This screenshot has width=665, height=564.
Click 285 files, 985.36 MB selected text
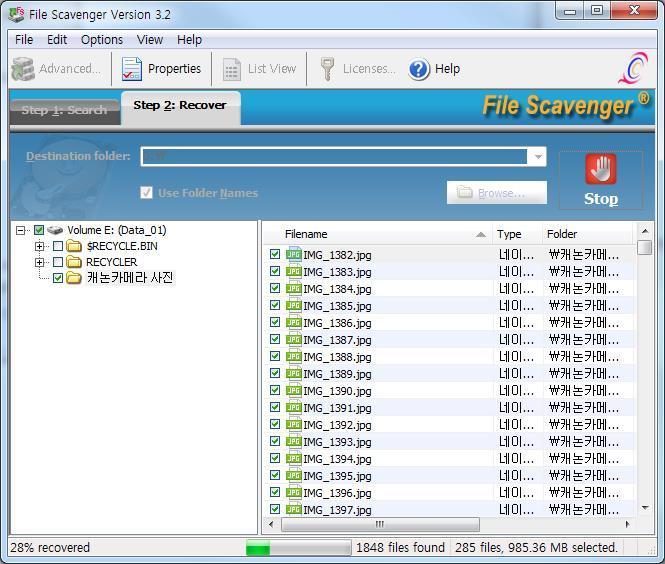click(x=536, y=547)
